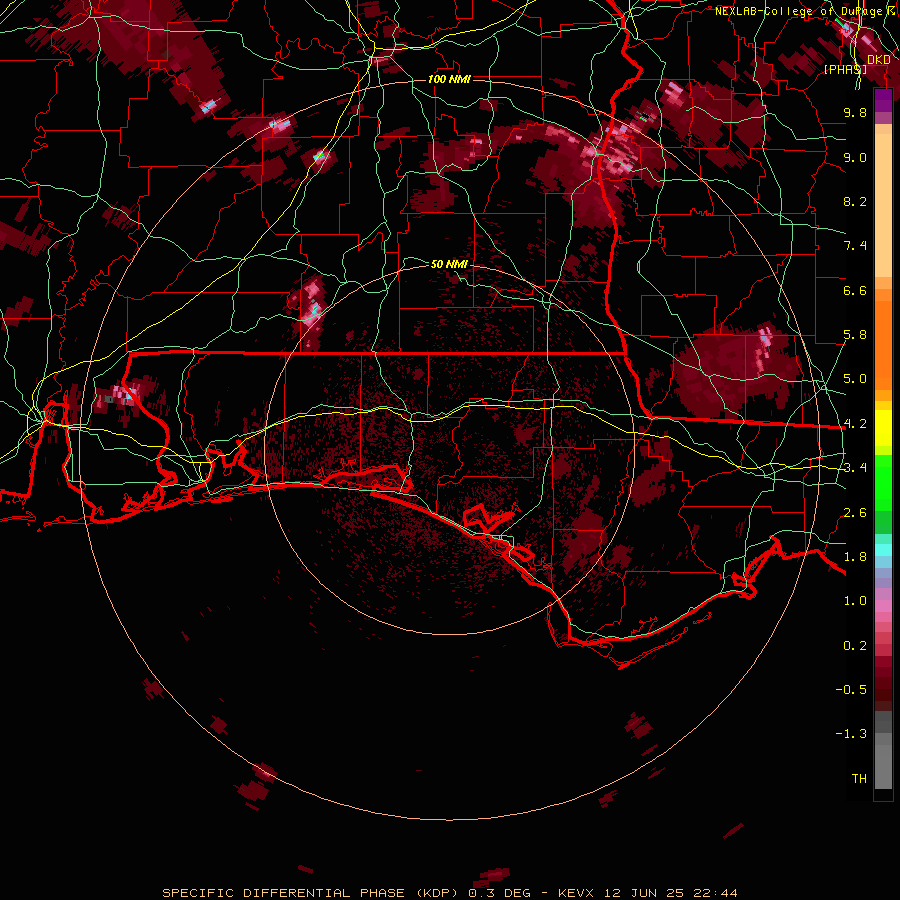Screen dimensions: 900x900
Task: Select the 5.0 scale value
Action: [855, 379]
